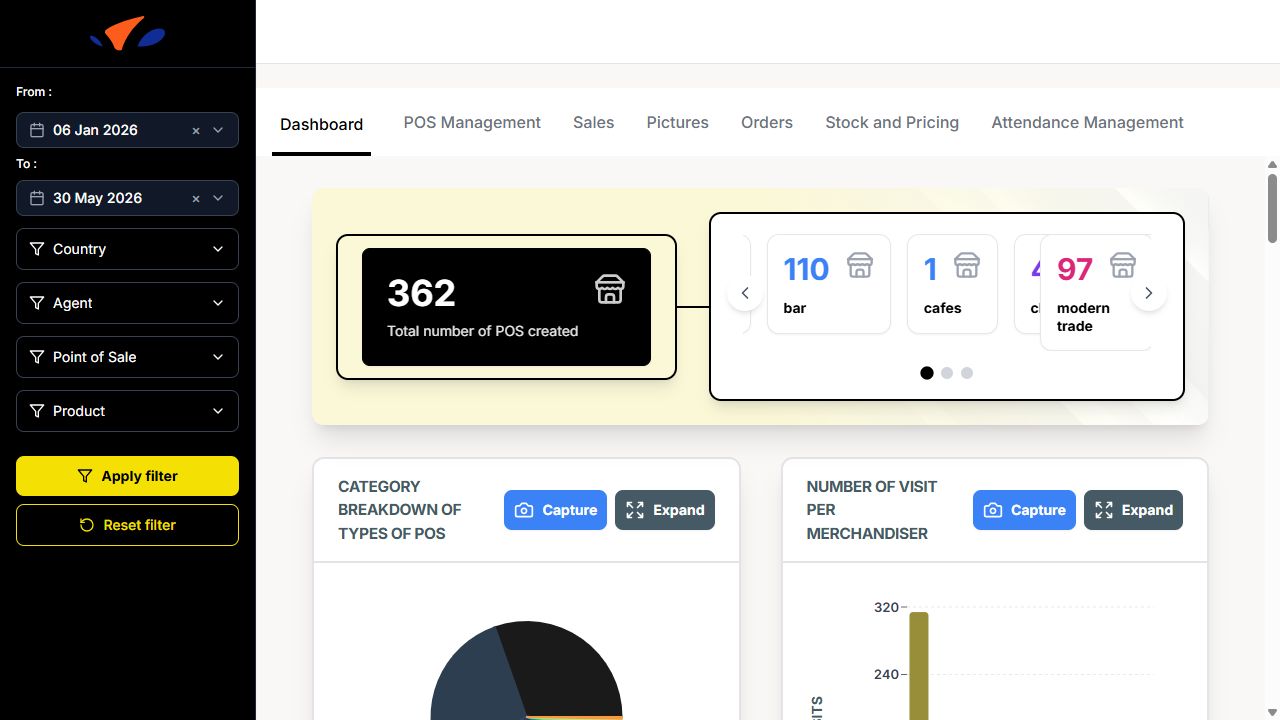Click funnel icon in Product filter

click(37, 411)
